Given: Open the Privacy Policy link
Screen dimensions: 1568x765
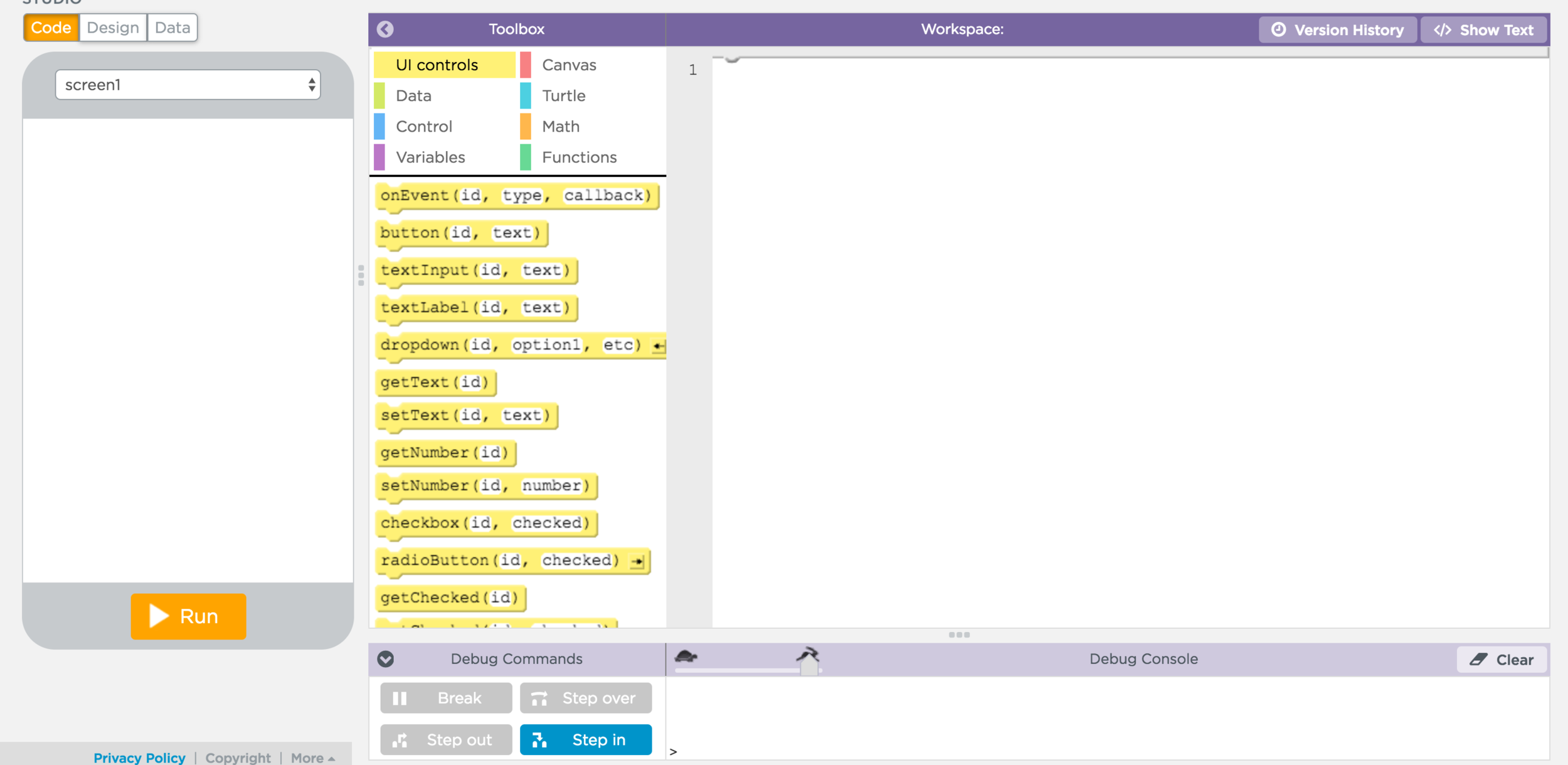Looking at the screenshot, I should pos(139,757).
